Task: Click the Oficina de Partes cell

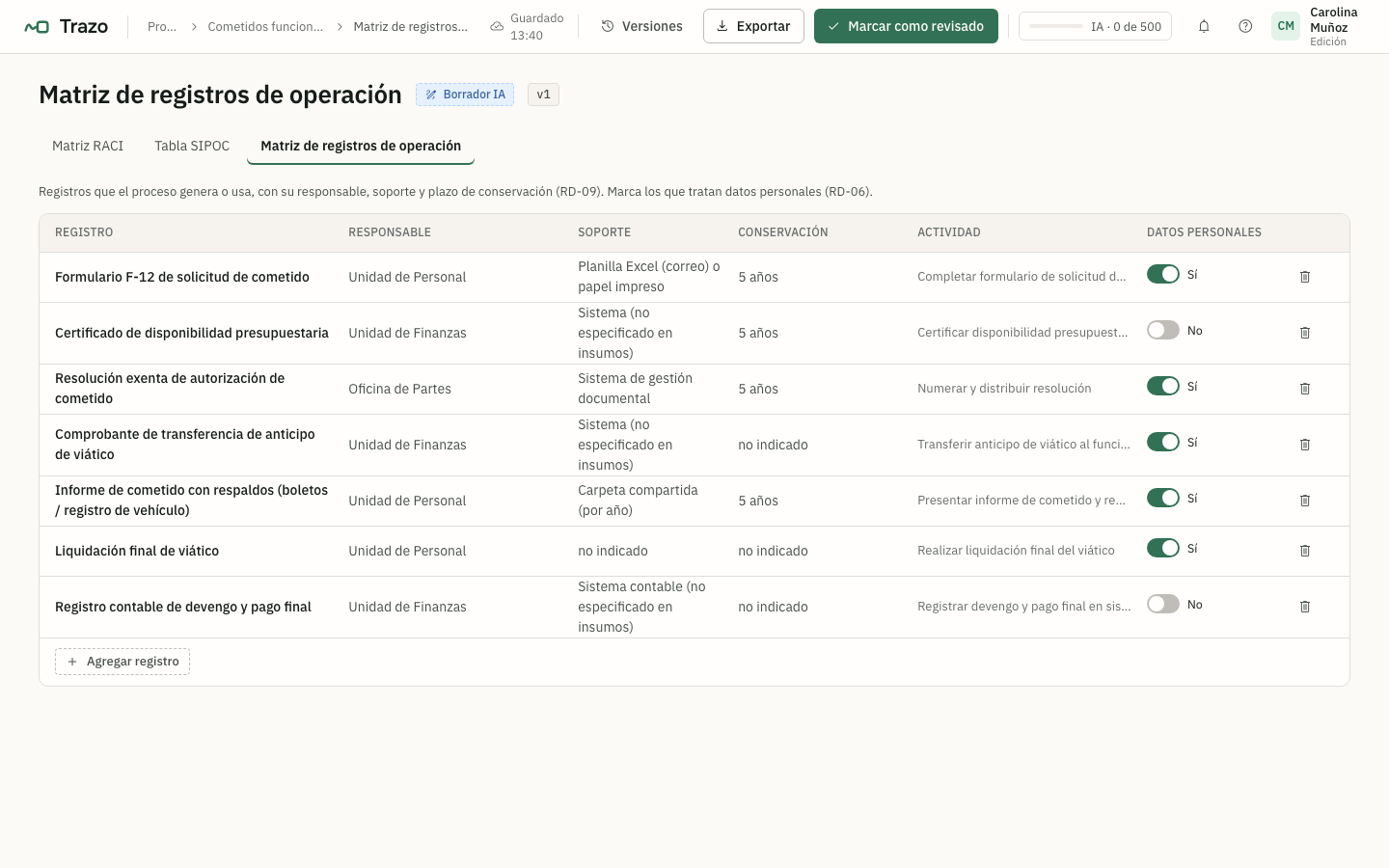Action: point(399,389)
